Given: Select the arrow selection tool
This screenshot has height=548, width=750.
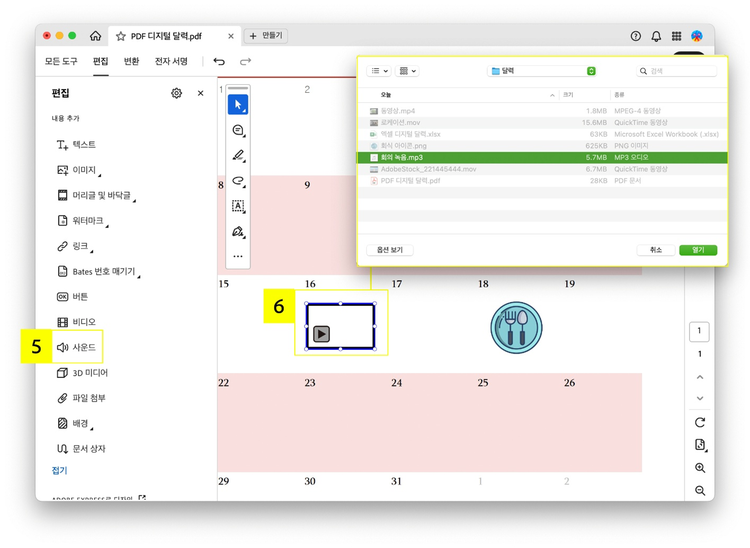Looking at the screenshot, I should [238, 105].
